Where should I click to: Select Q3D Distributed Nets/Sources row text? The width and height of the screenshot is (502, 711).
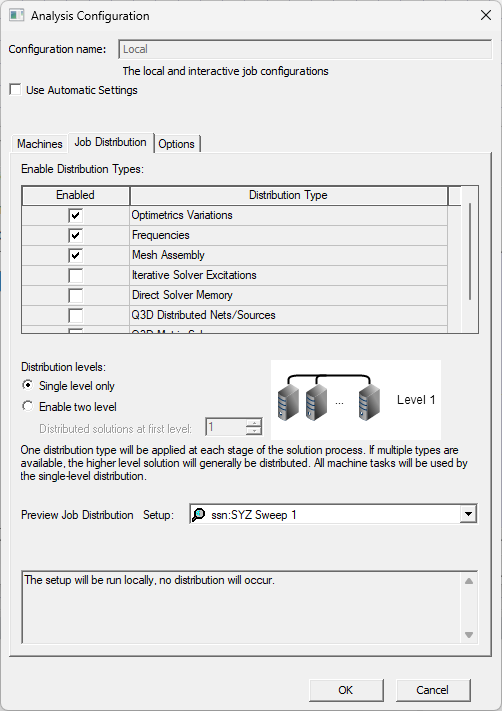204,315
